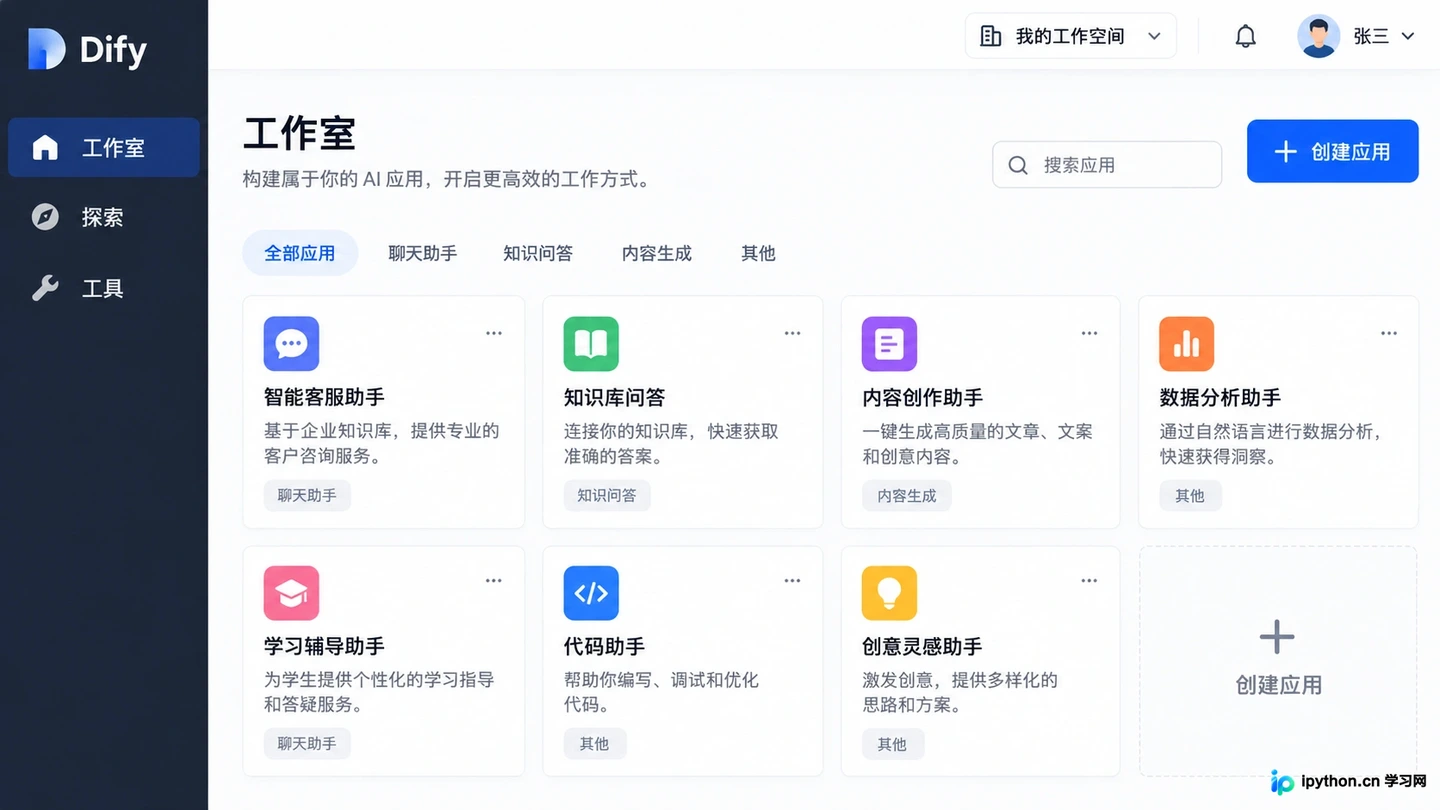Click the Dify logo
This screenshot has width=1440, height=810.
(x=88, y=49)
